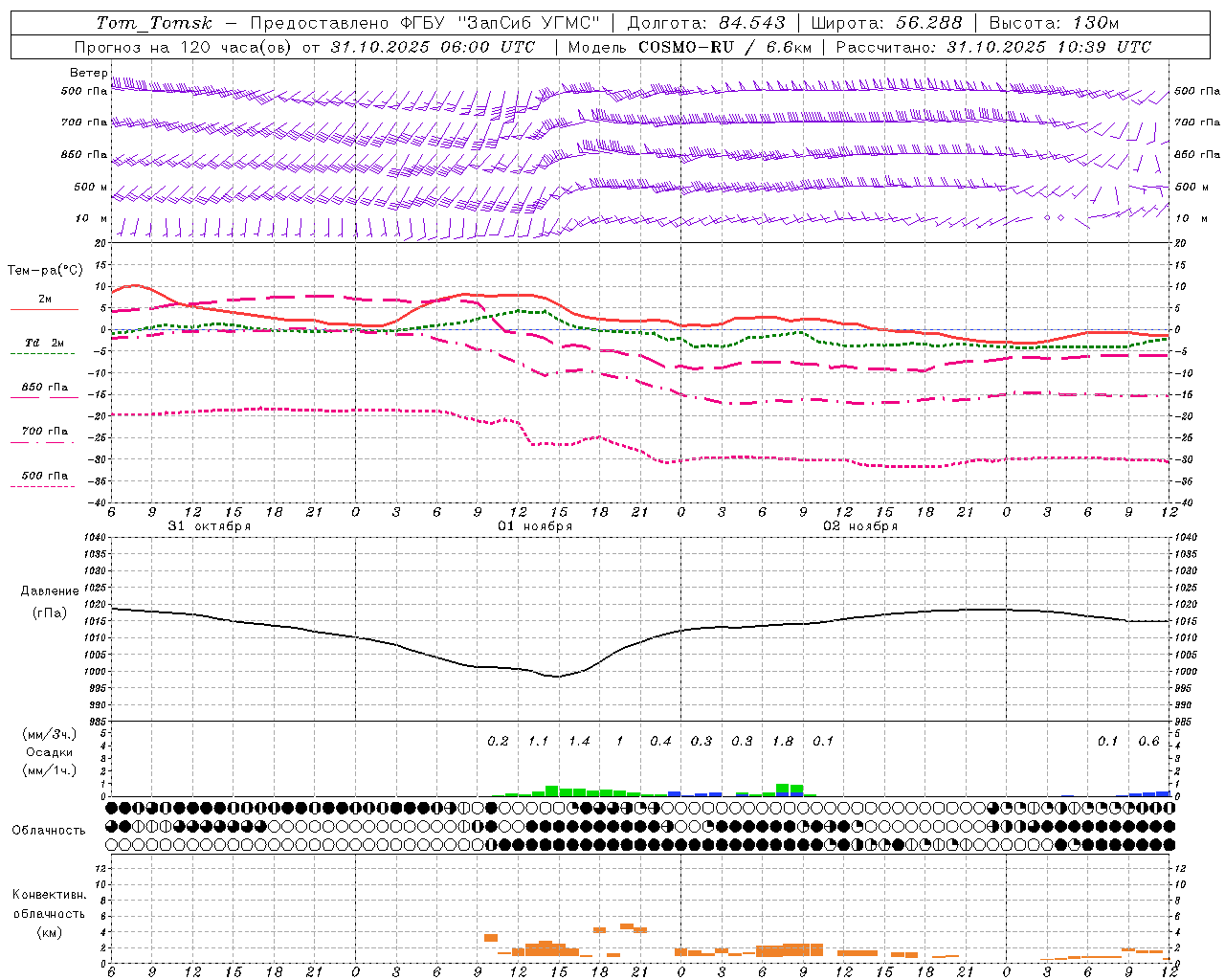Click the 2м legend entry in temperature legend
The height and width of the screenshot is (980, 1225).
tap(45, 300)
